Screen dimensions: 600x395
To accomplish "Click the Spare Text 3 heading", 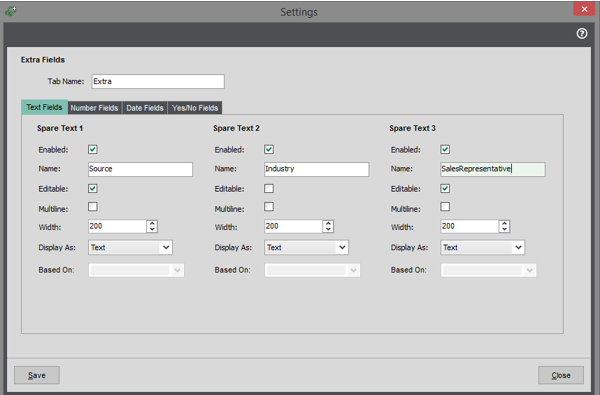I will 412,128.
